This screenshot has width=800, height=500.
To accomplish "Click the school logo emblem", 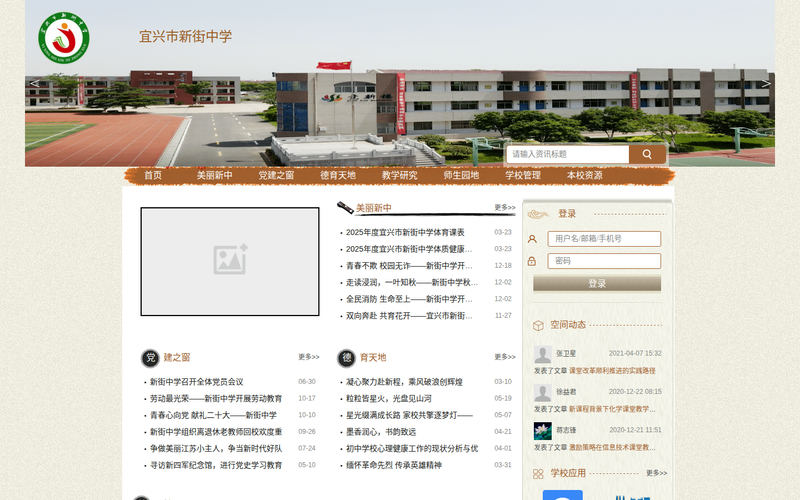I will 64,38.
